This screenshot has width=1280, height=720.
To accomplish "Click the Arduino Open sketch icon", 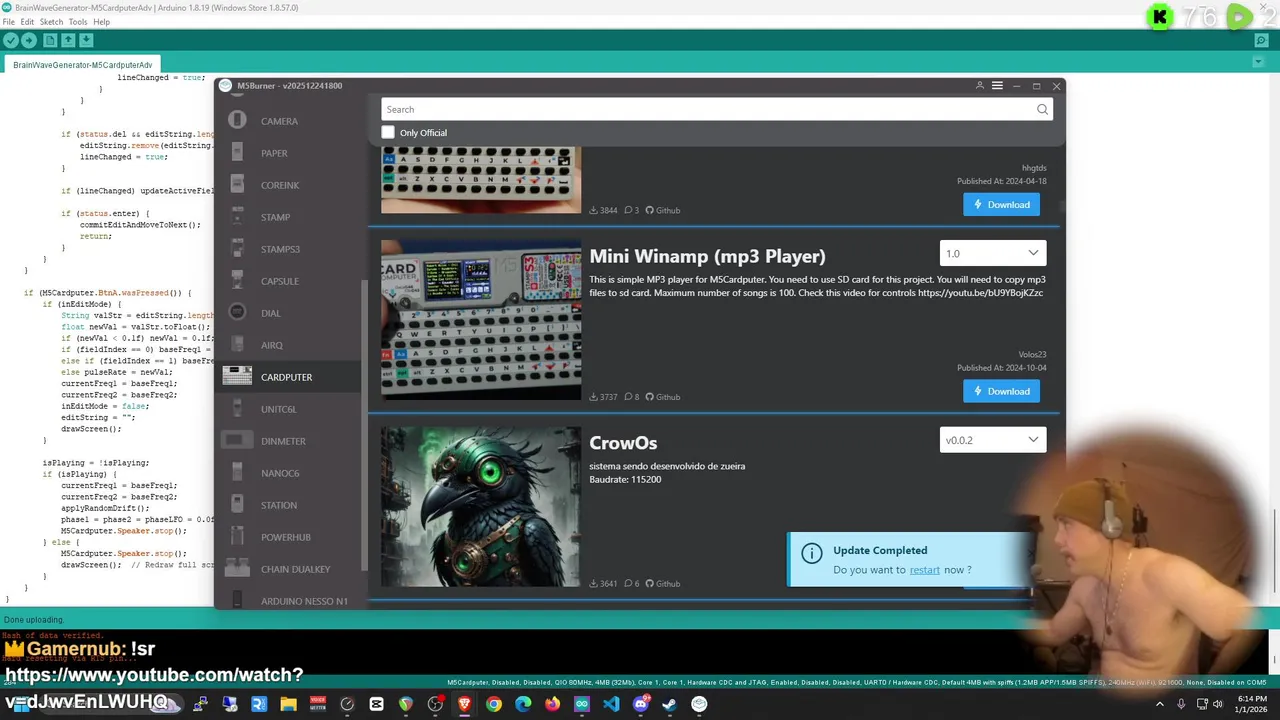I will (68, 41).
